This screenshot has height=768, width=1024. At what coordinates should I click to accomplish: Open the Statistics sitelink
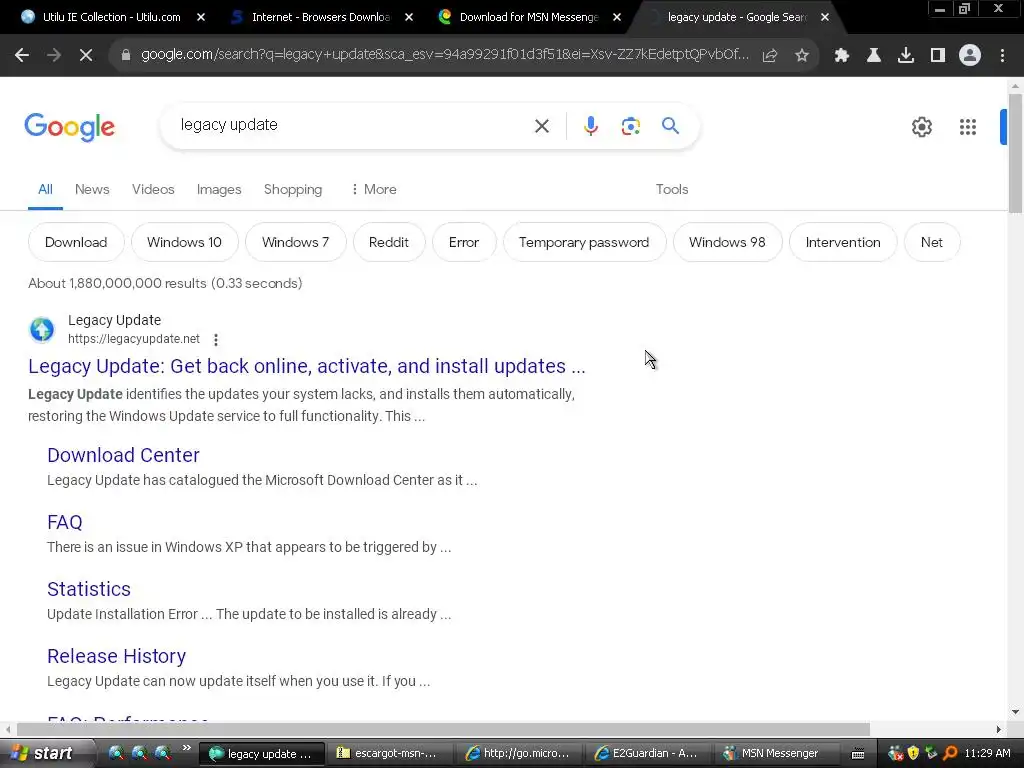tap(89, 589)
